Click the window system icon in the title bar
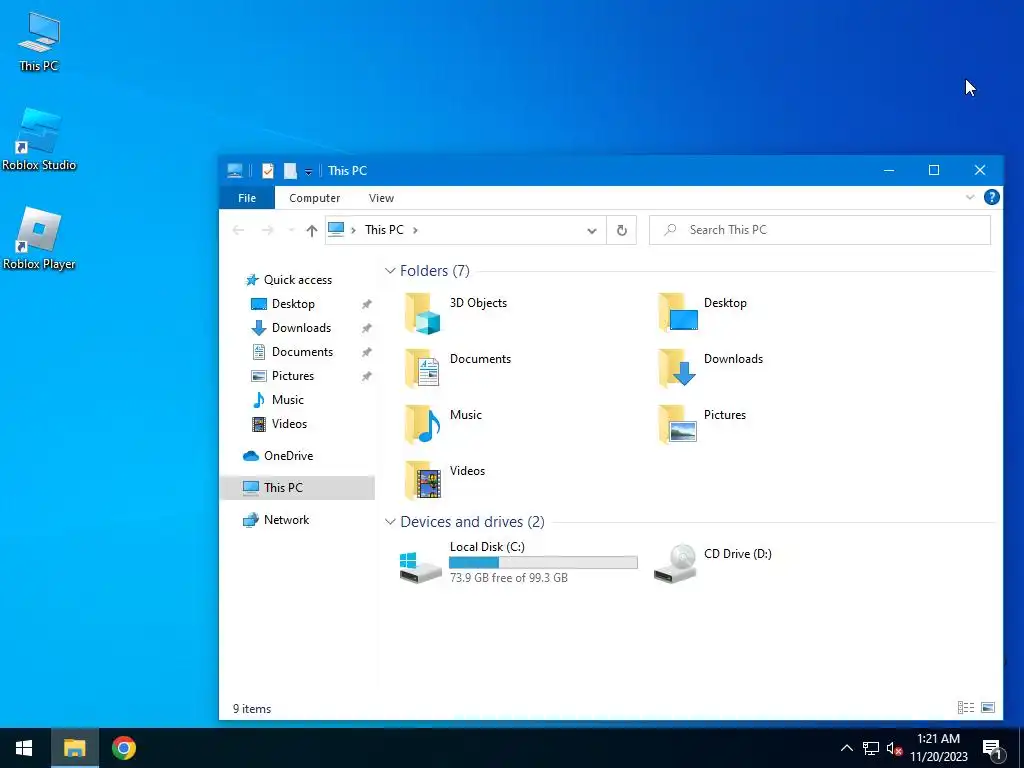This screenshot has width=1024, height=768. pos(235,170)
